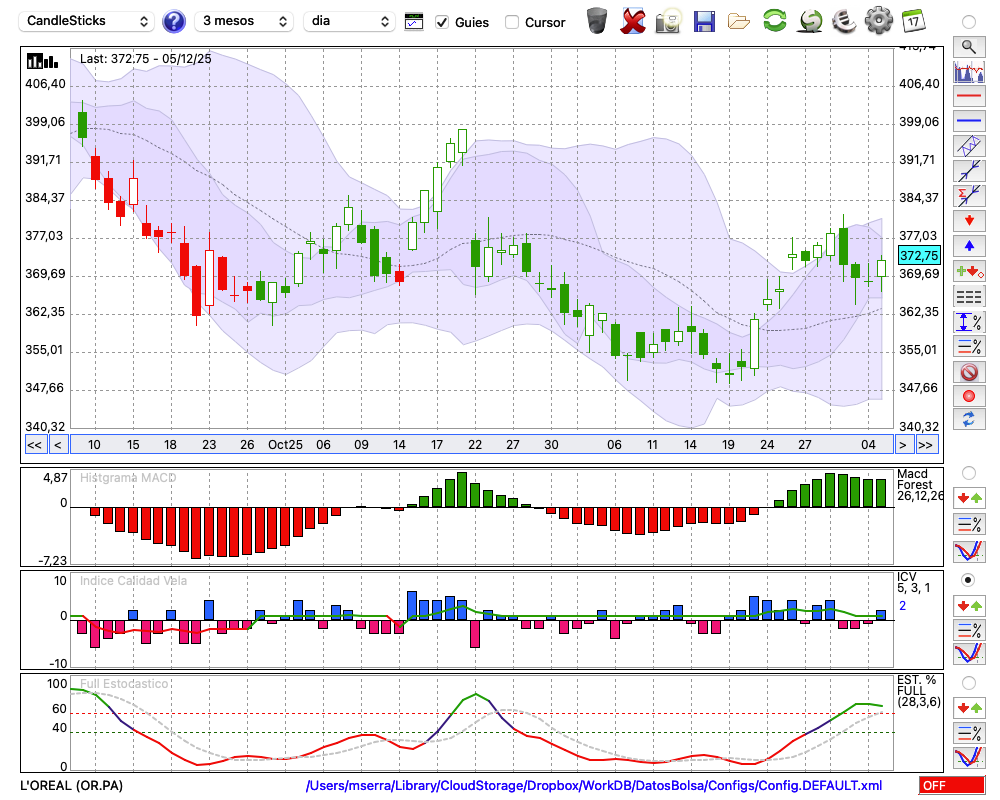
Task: Open the CandleSticks chart type dropdown
Action: point(88,21)
